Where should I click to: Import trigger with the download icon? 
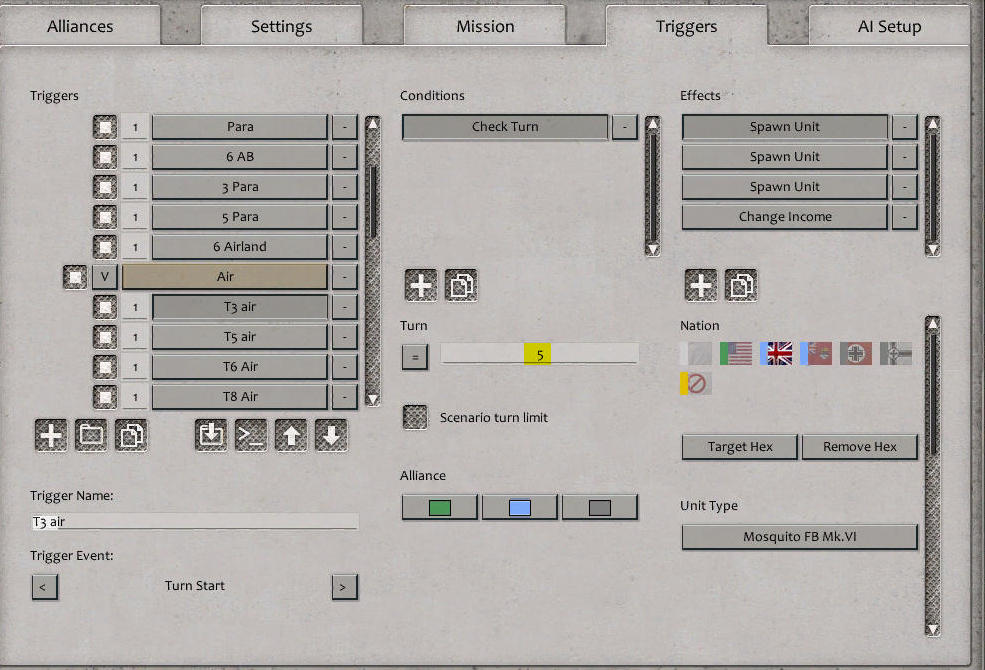click(x=210, y=435)
